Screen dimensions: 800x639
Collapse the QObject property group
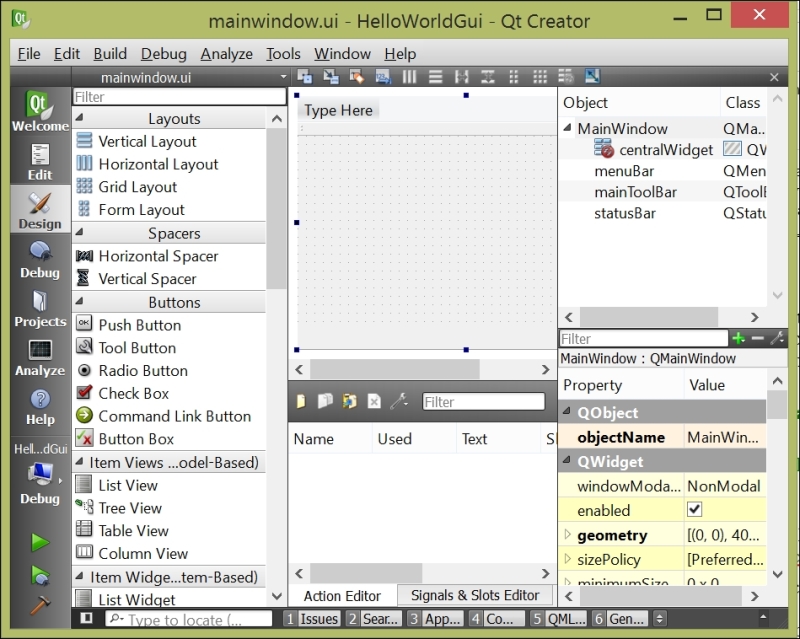tap(567, 411)
